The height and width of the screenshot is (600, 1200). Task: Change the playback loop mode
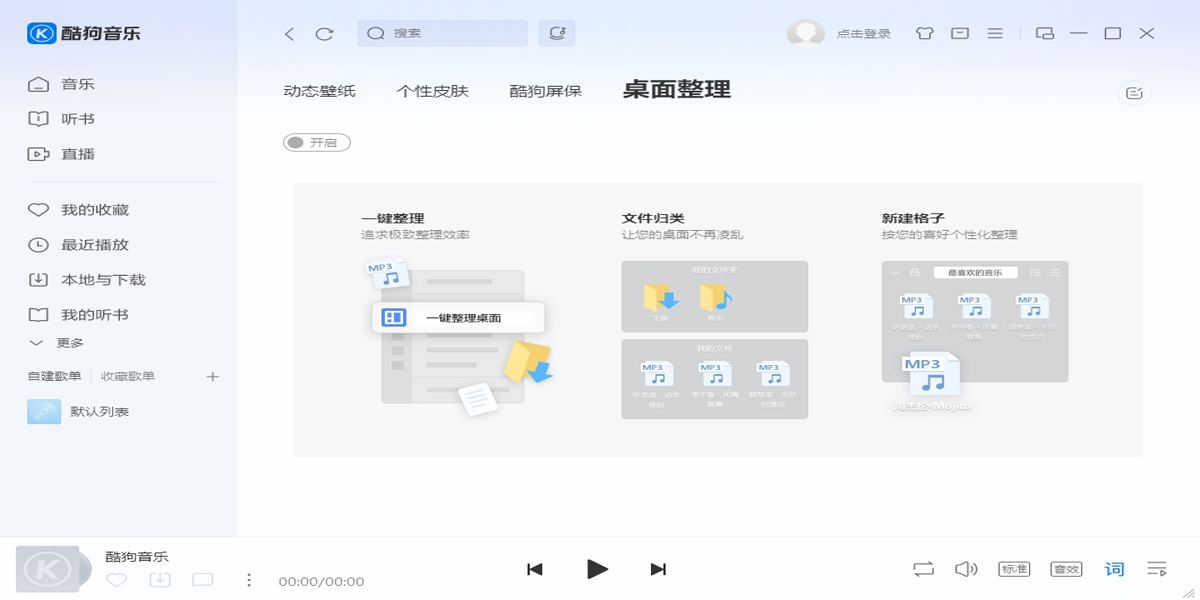(x=922, y=568)
